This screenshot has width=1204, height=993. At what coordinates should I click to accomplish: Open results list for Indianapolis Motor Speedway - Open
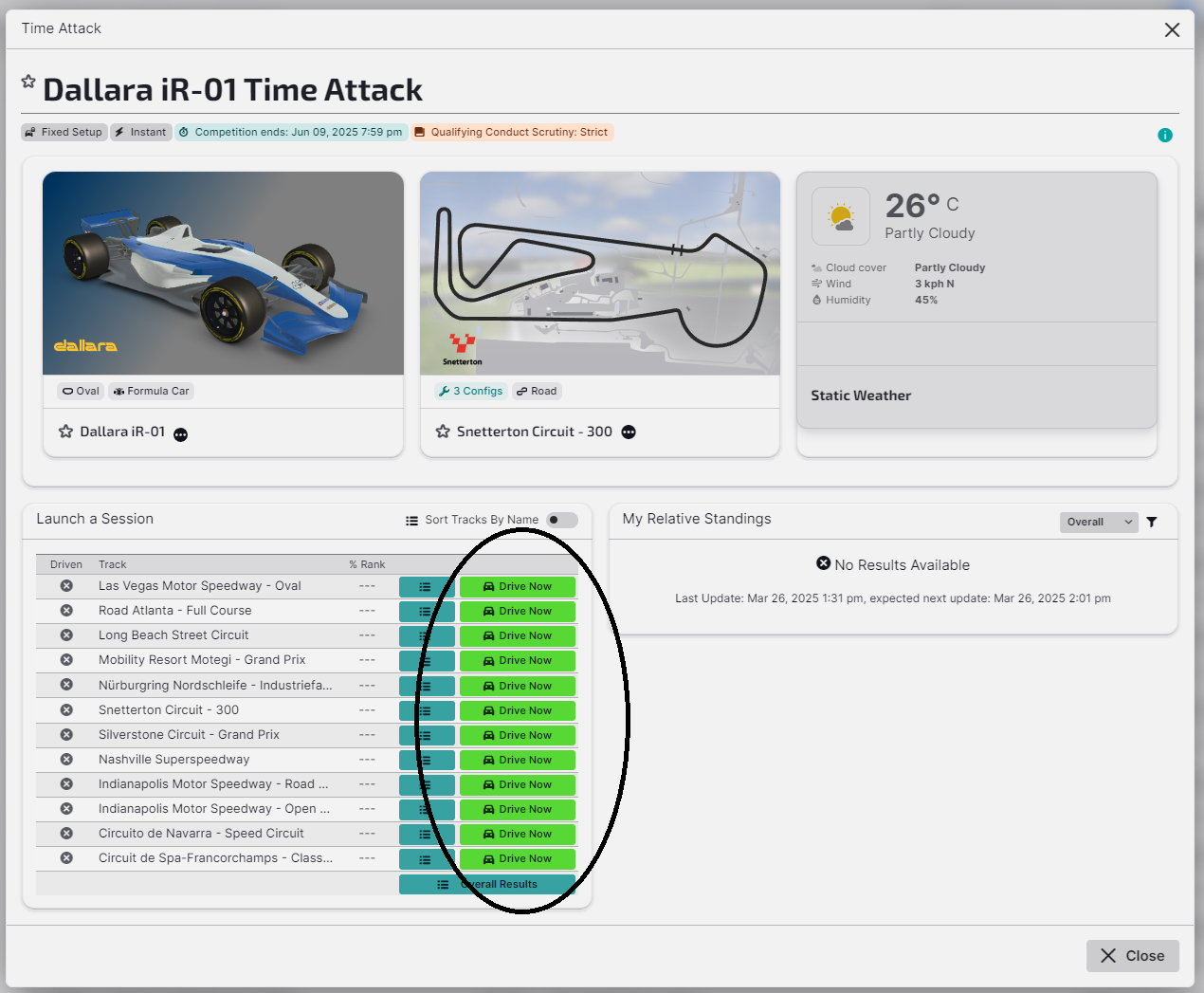(427, 810)
